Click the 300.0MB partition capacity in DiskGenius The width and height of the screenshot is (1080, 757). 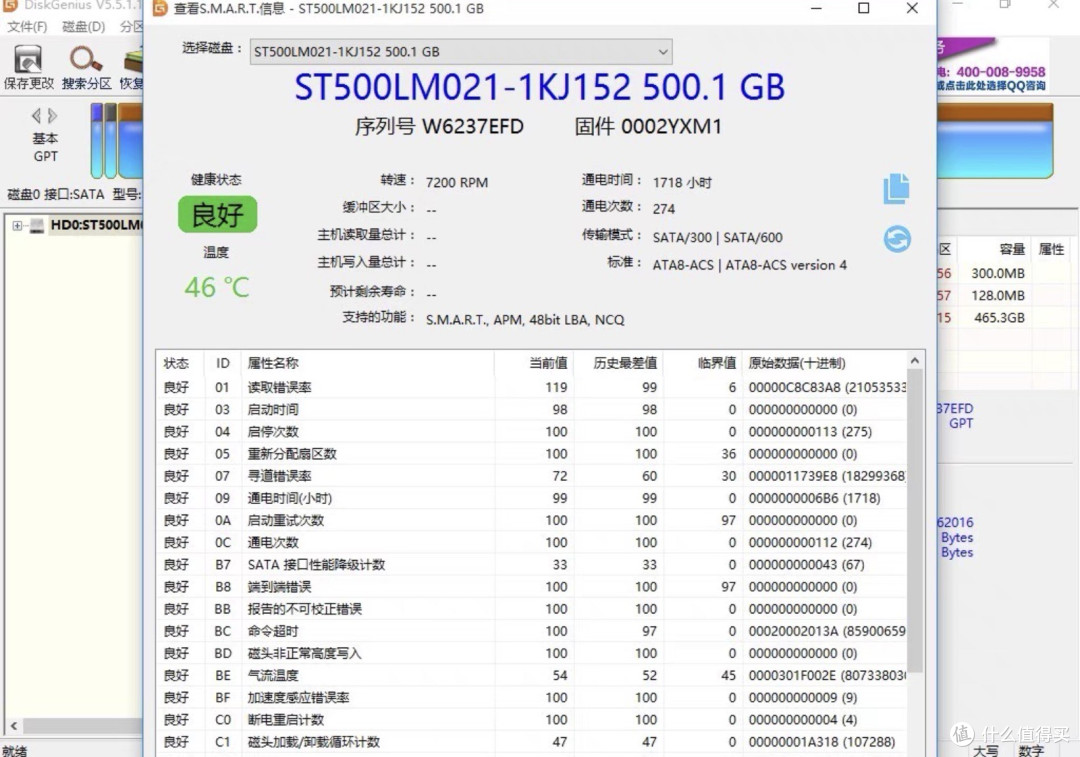coord(998,273)
